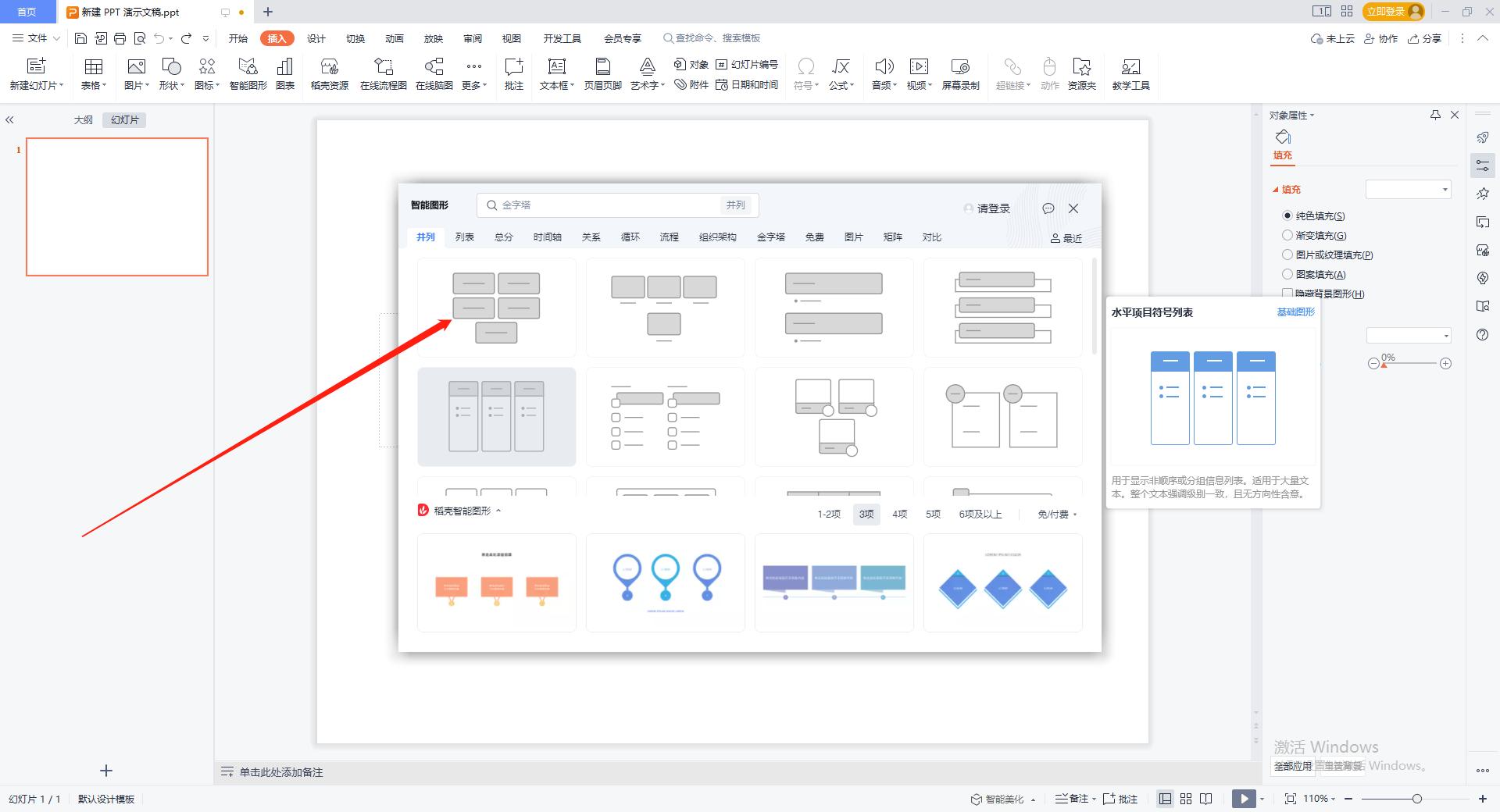Open the fill color preset dropdown
The width and height of the screenshot is (1500, 812).
(1408, 190)
